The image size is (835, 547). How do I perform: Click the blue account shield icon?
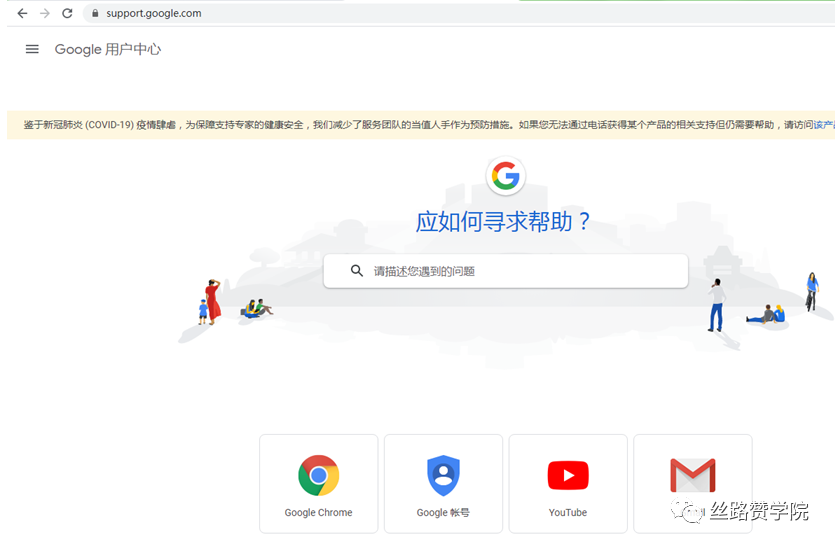443,475
